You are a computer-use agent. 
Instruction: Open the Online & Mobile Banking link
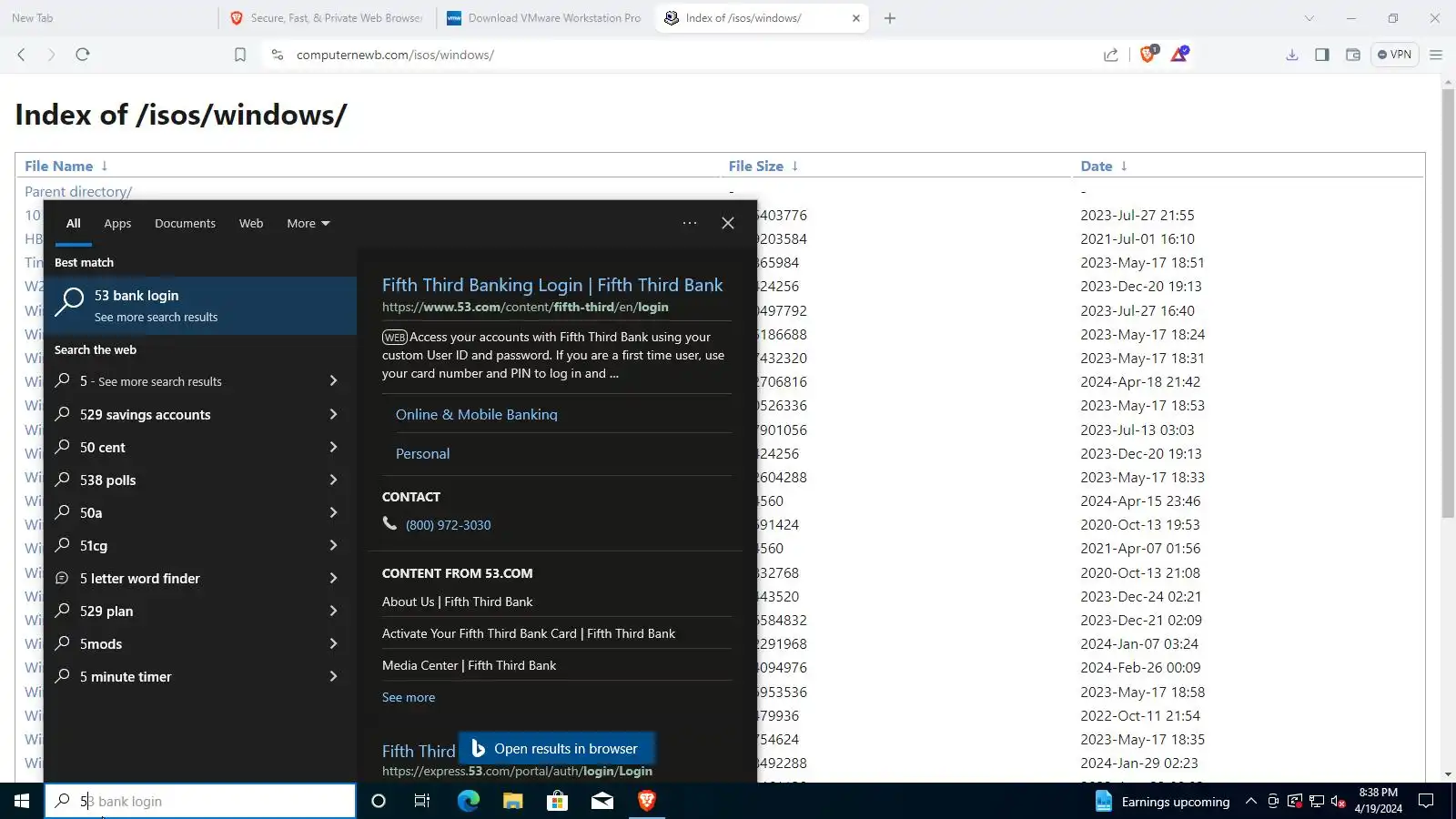[x=477, y=414]
